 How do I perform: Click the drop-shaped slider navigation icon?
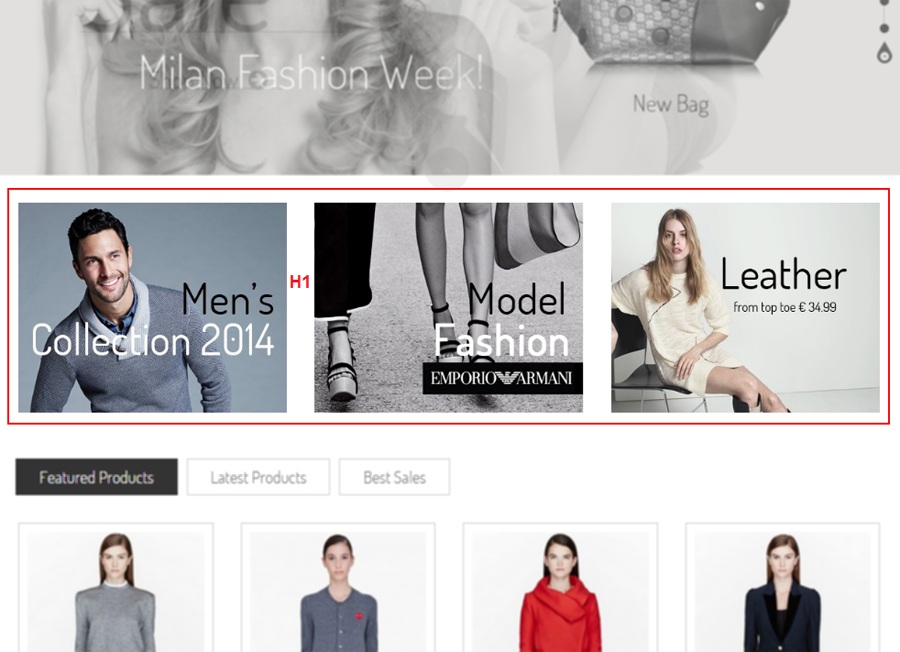[885, 52]
